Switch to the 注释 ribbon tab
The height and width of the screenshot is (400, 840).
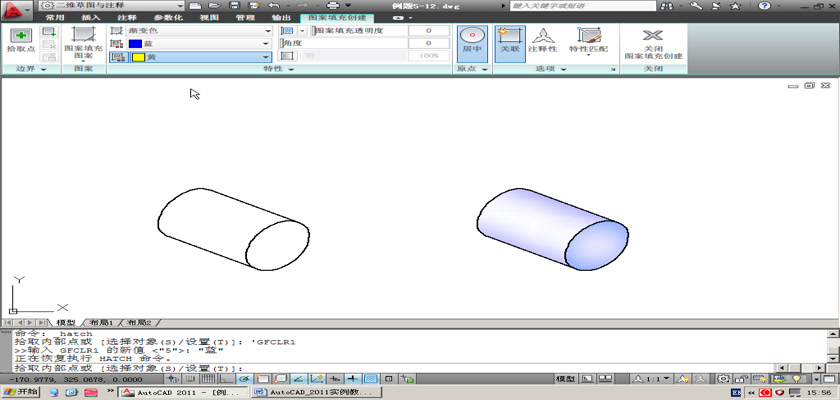tap(127, 17)
